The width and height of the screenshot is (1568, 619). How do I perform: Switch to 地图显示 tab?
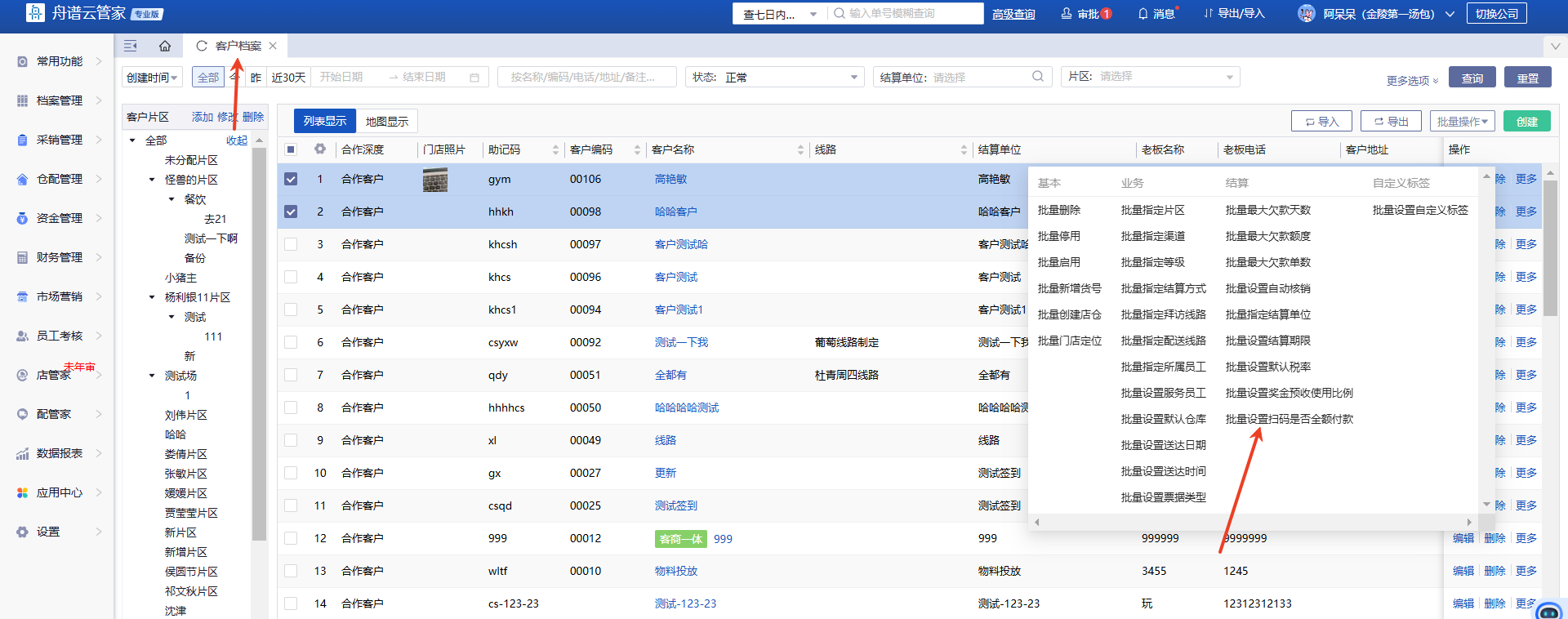pos(386,122)
